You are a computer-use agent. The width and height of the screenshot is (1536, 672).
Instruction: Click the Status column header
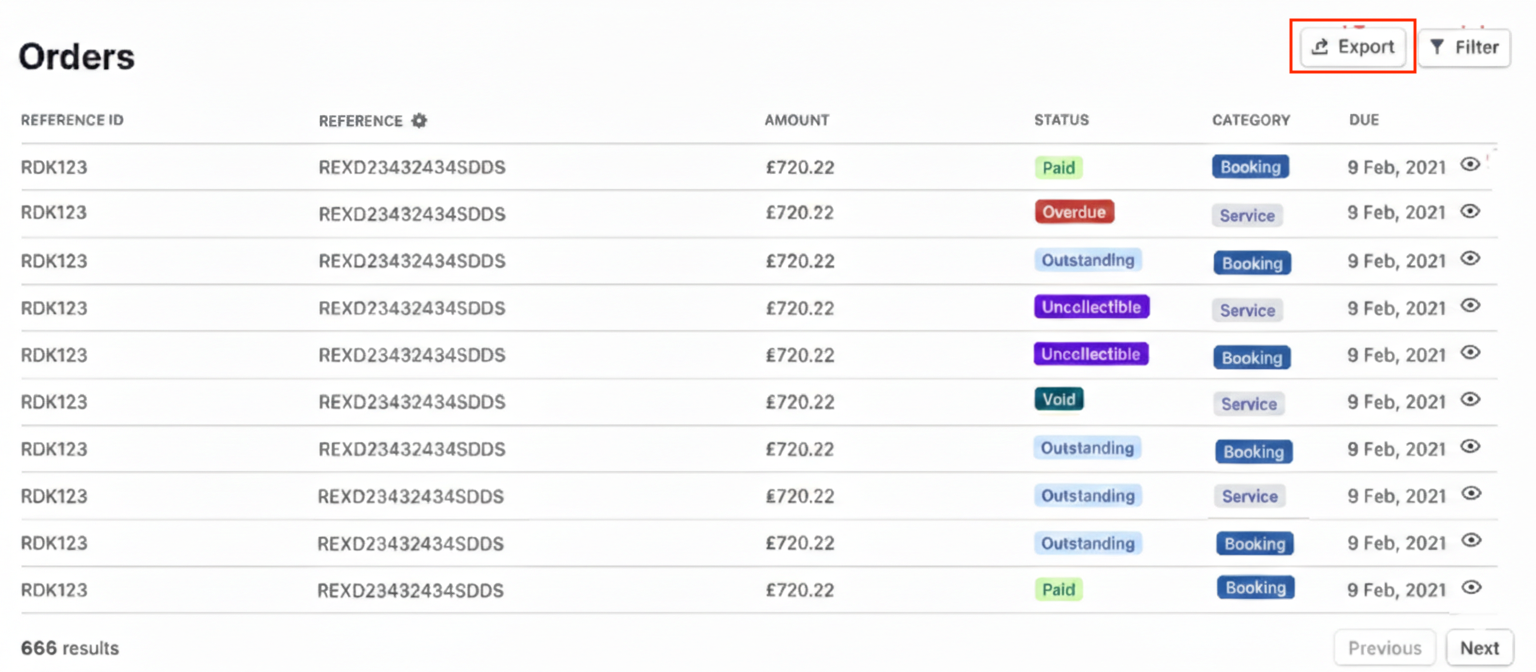point(1061,120)
